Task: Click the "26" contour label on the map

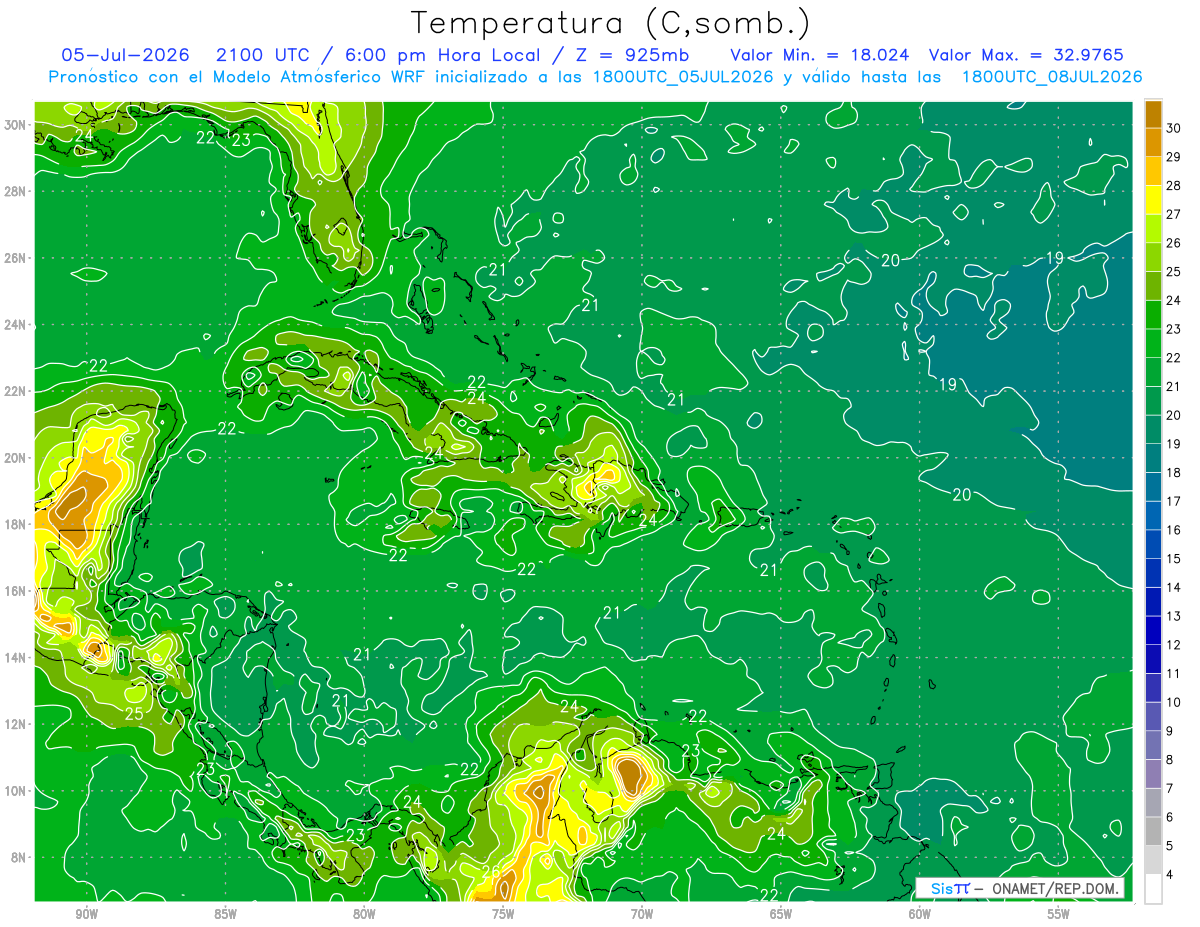Action: click(x=490, y=873)
